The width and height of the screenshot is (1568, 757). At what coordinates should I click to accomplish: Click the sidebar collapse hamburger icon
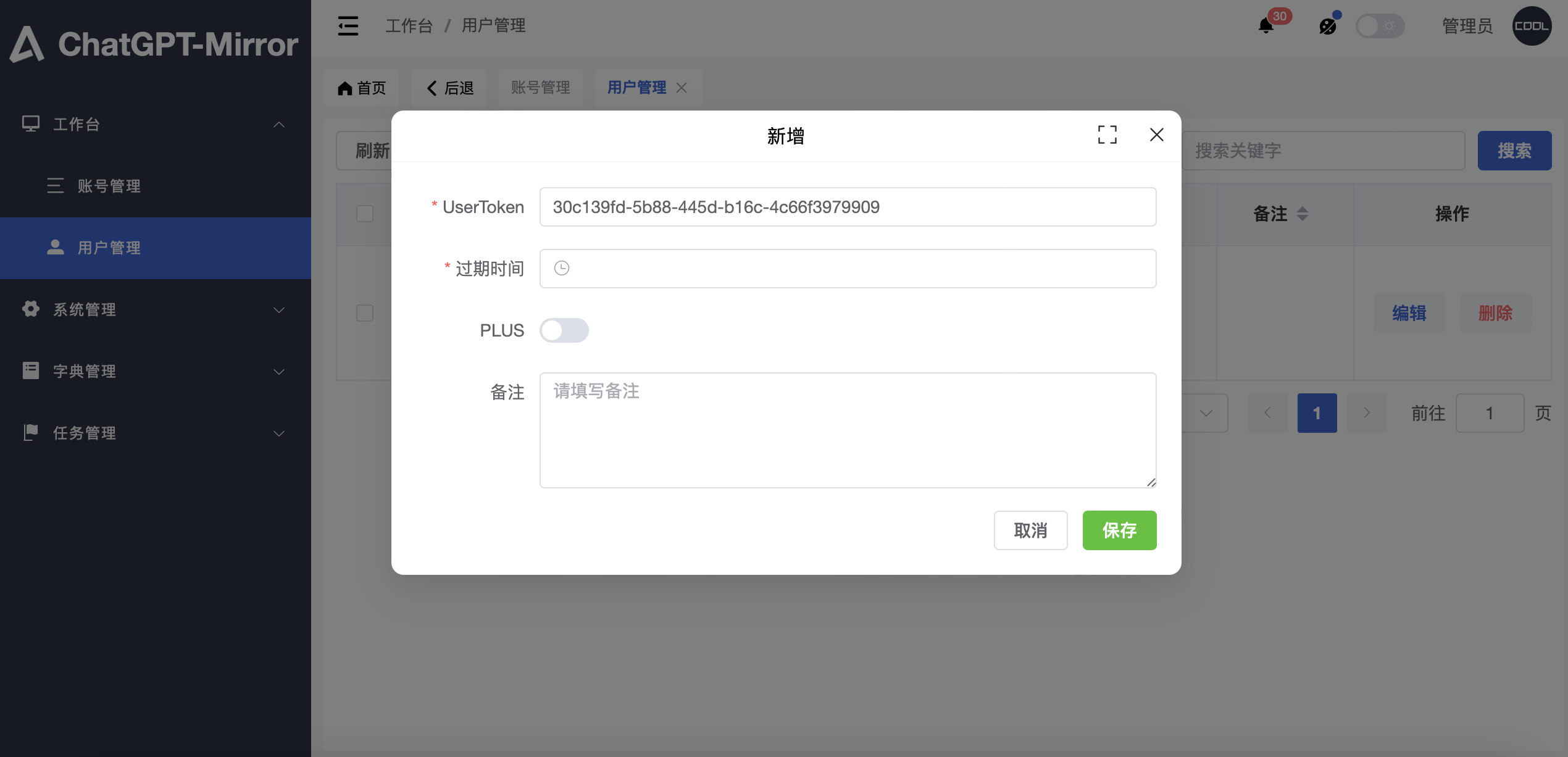348,26
